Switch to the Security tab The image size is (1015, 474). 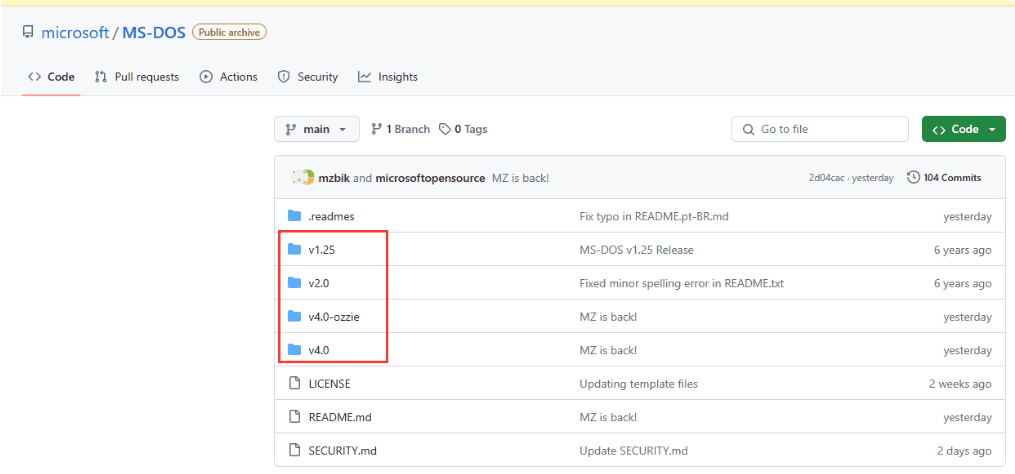pos(307,77)
